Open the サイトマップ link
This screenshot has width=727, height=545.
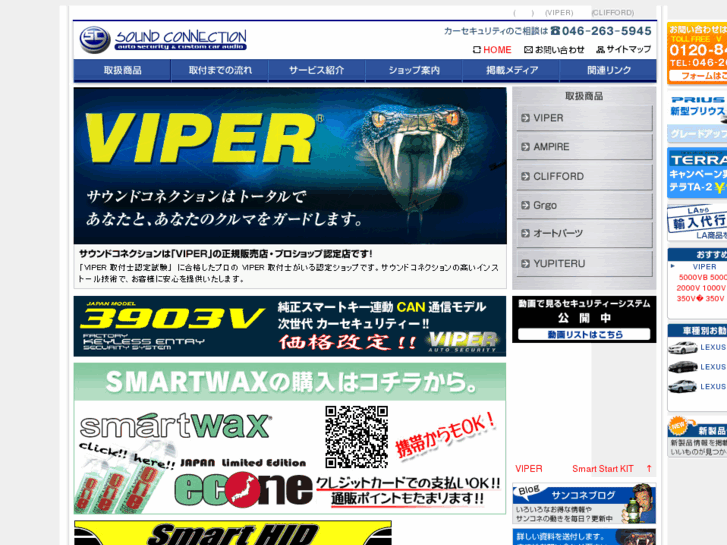point(623,49)
